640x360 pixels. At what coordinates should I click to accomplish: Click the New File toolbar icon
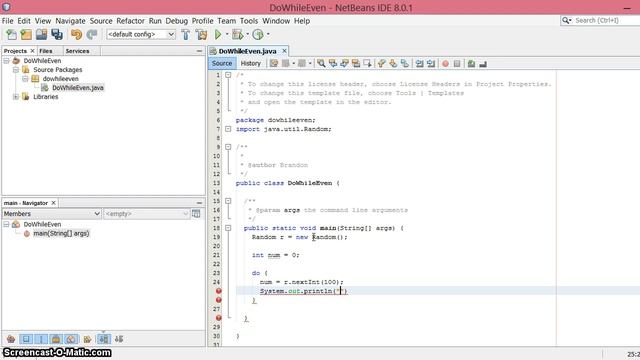(11, 35)
